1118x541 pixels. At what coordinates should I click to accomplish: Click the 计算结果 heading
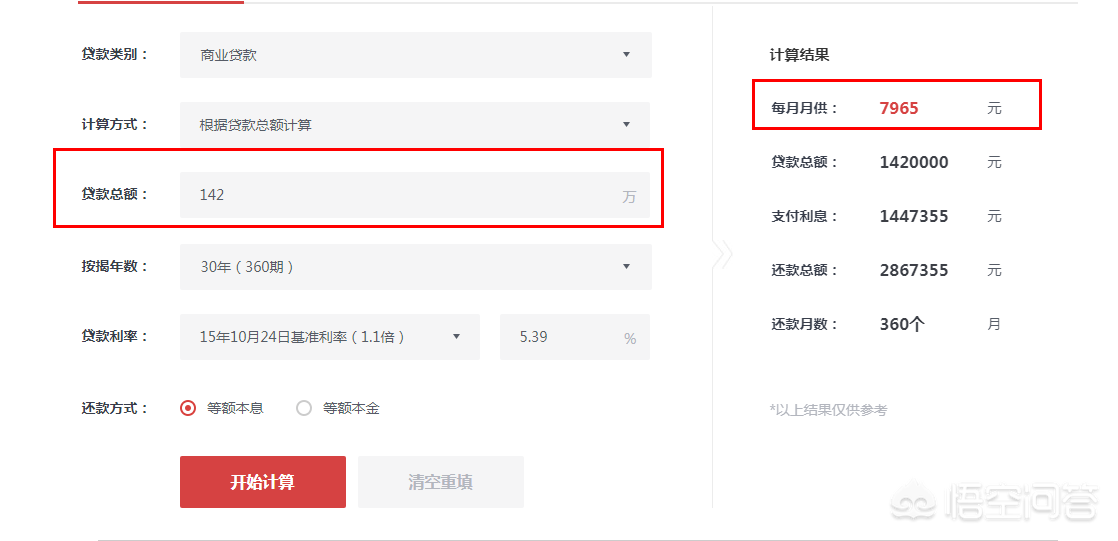click(x=799, y=55)
